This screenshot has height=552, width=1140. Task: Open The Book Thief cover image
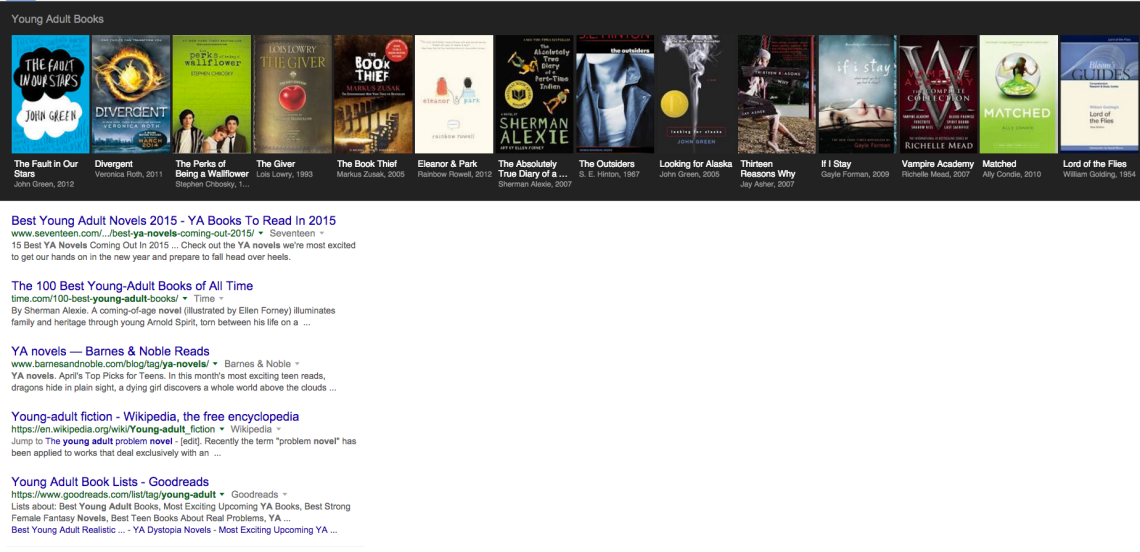click(374, 94)
